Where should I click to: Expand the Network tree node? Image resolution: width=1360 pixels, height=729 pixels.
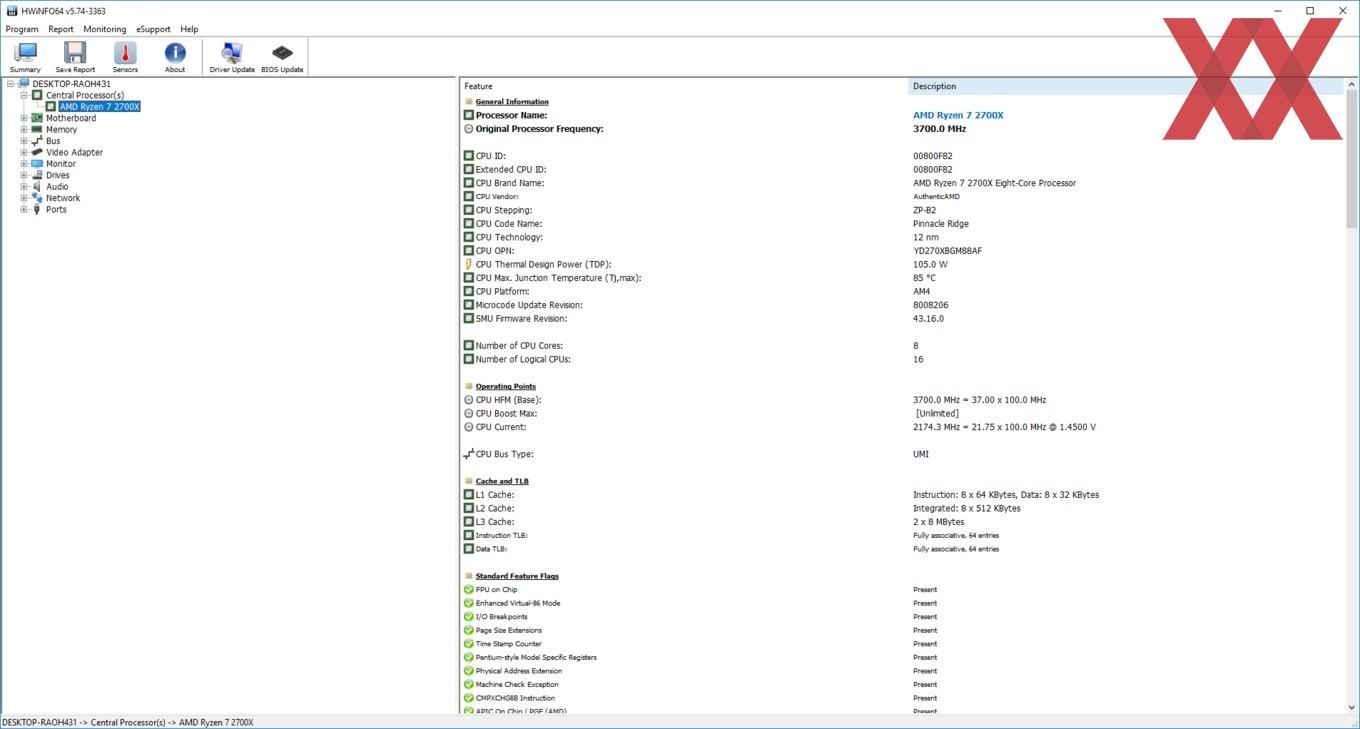24,198
